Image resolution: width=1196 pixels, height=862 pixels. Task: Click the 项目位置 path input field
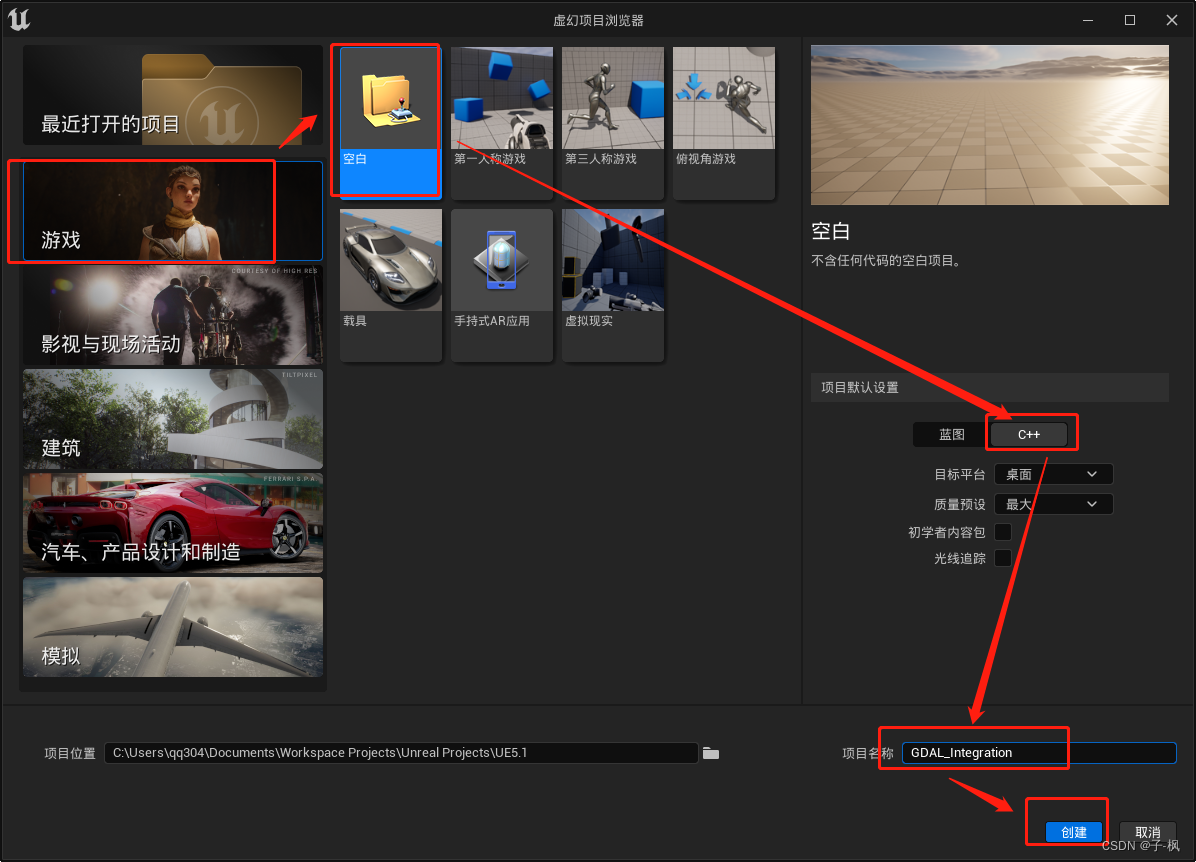click(x=401, y=753)
